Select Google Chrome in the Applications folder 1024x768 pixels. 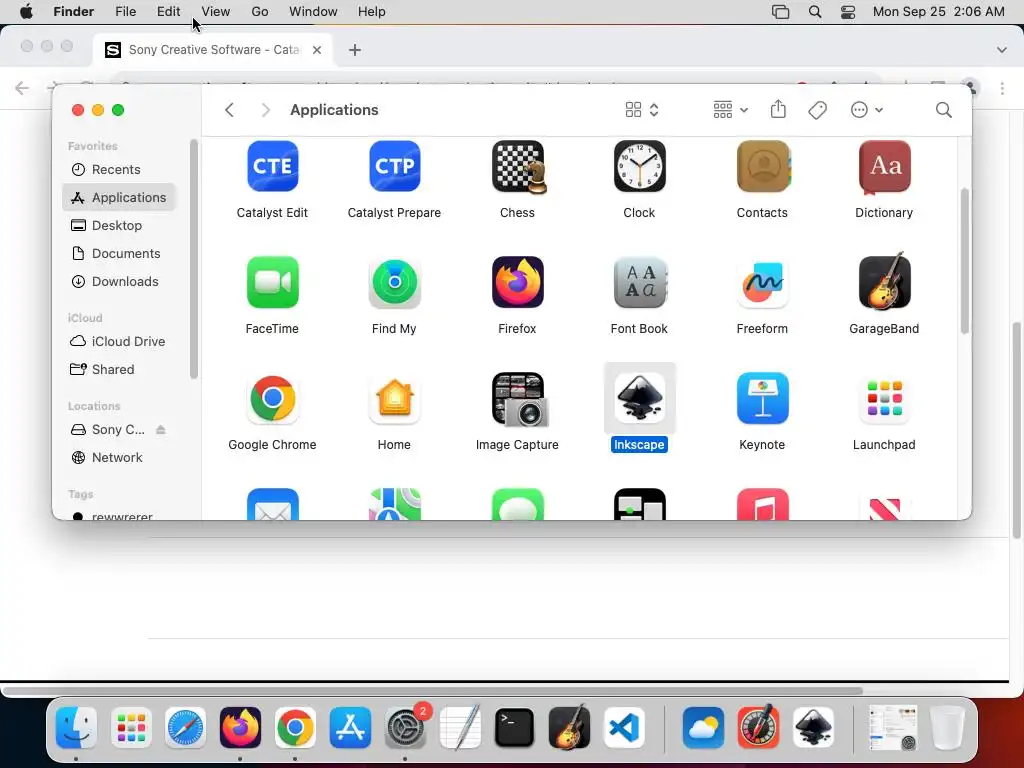pyautogui.click(x=272, y=398)
